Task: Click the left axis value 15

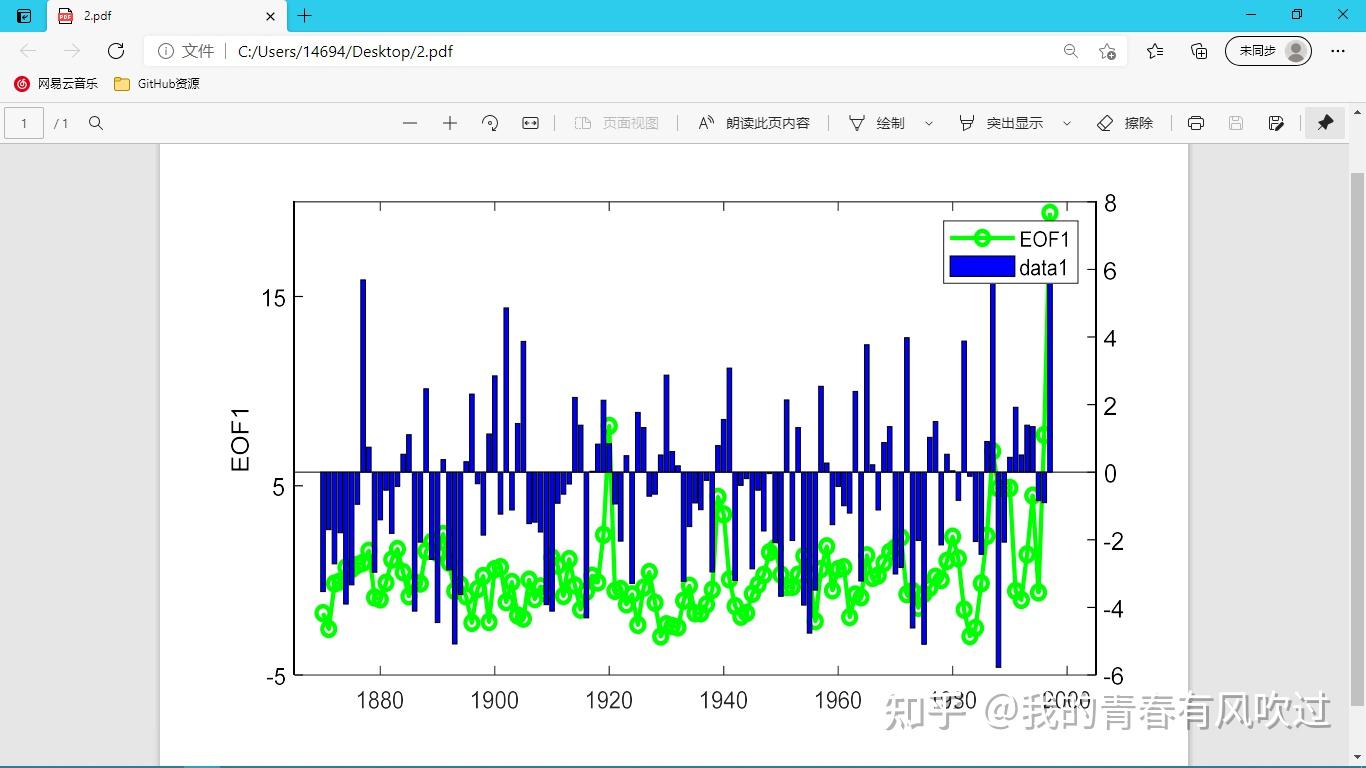Action: click(275, 298)
